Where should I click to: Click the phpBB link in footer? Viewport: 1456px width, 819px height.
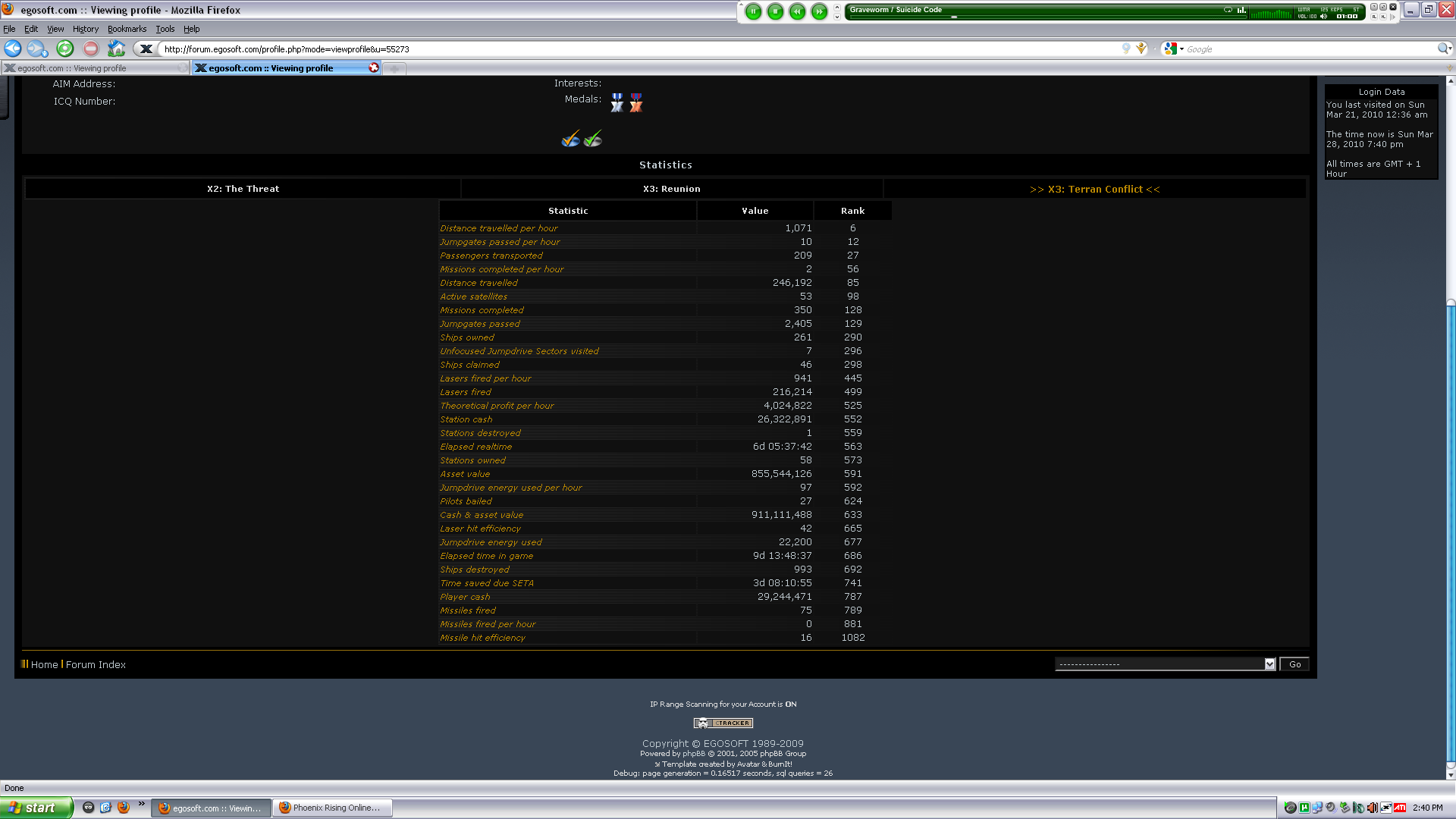[693, 754]
